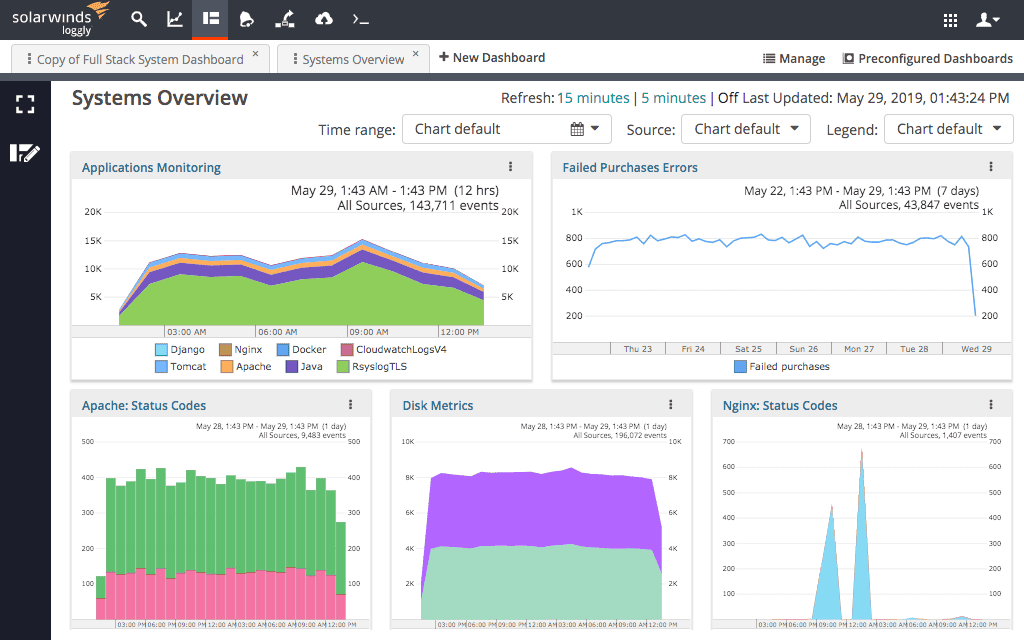The height and width of the screenshot is (640, 1024).
Task: Click the edit dashboard icon in the sidebar
Action: (25, 152)
